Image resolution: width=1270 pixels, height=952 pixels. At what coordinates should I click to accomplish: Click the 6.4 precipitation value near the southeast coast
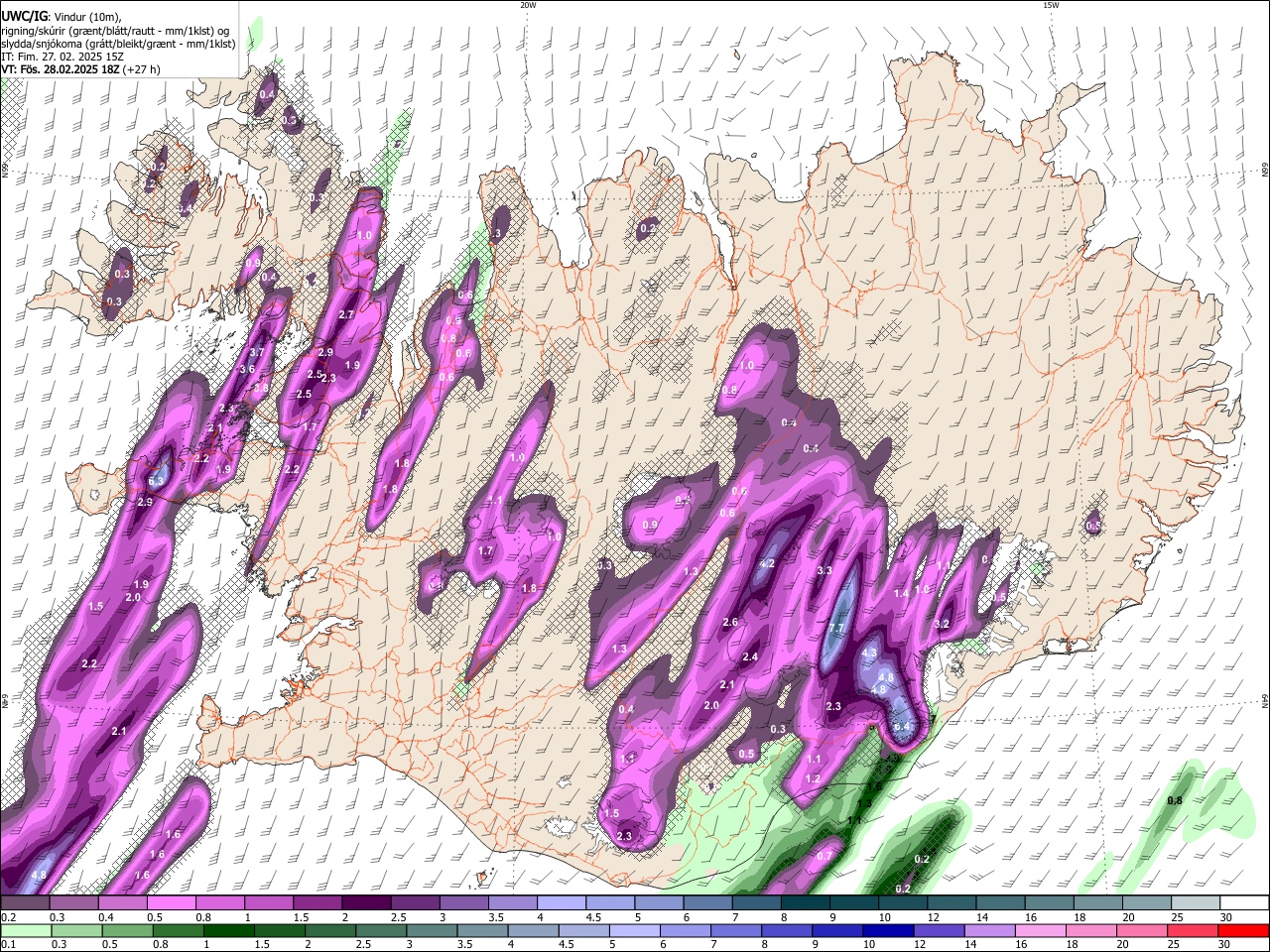[901, 727]
